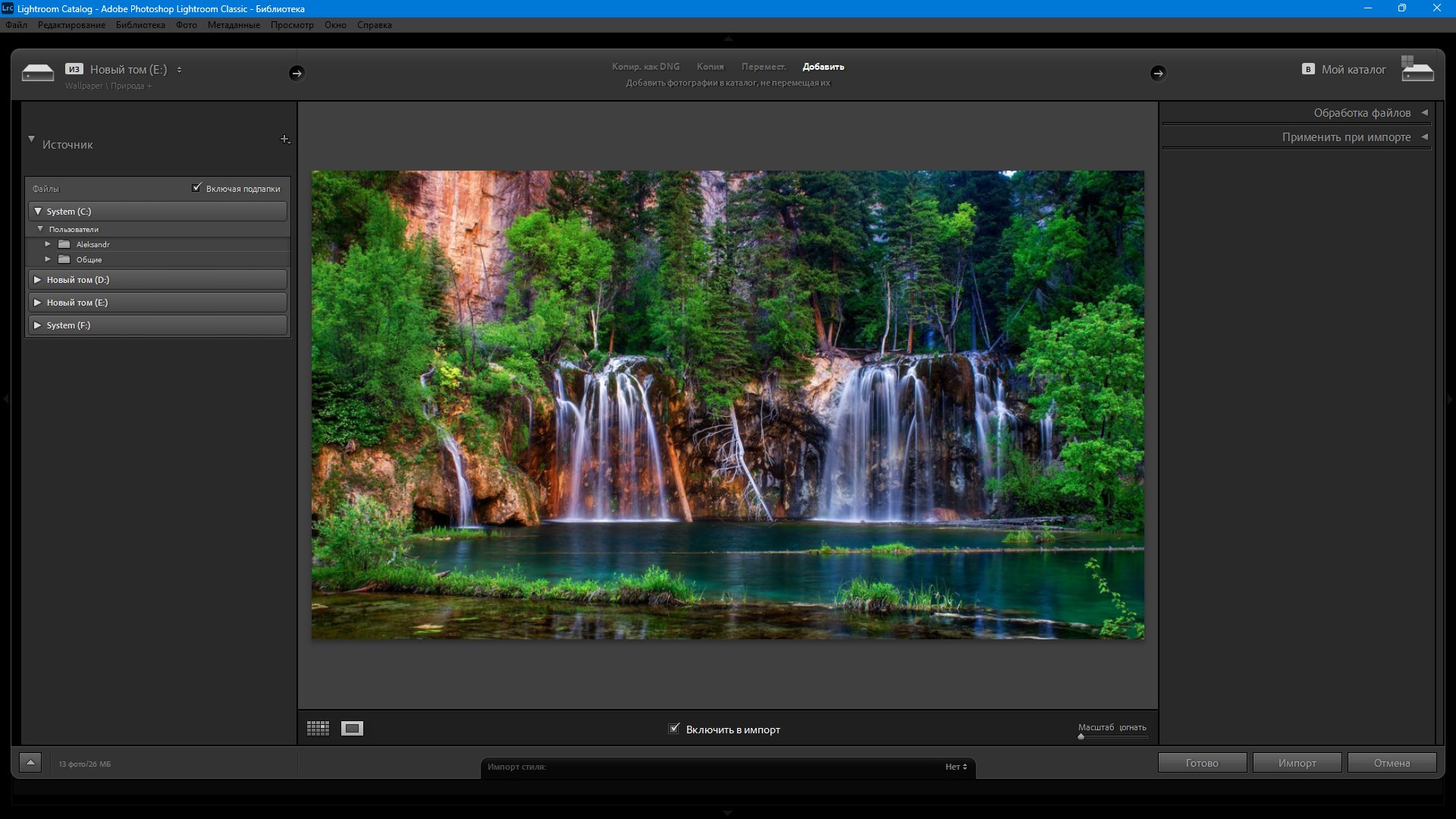Click the right arrow circle near destination
Viewport: 1456px width, 819px height.
[x=1157, y=73]
